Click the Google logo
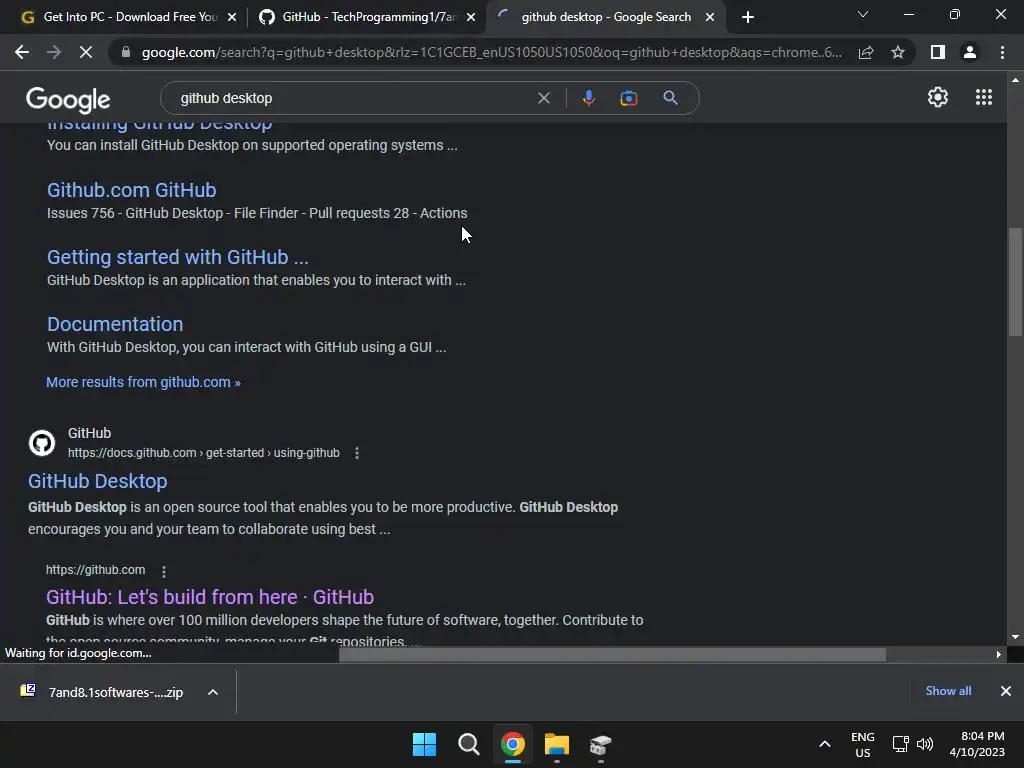This screenshot has width=1024, height=768. (x=68, y=99)
